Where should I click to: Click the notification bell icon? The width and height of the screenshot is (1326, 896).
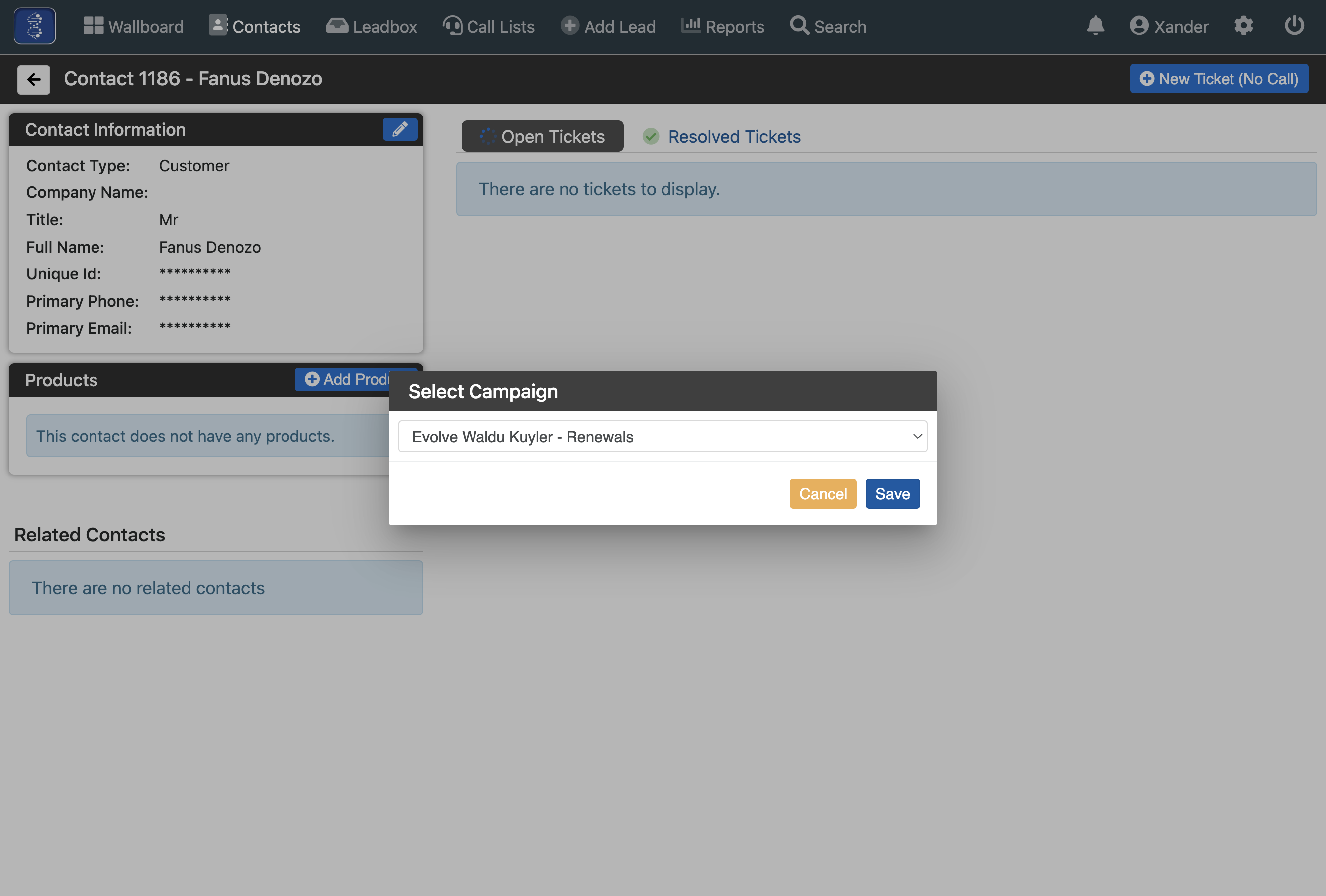pos(1096,26)
